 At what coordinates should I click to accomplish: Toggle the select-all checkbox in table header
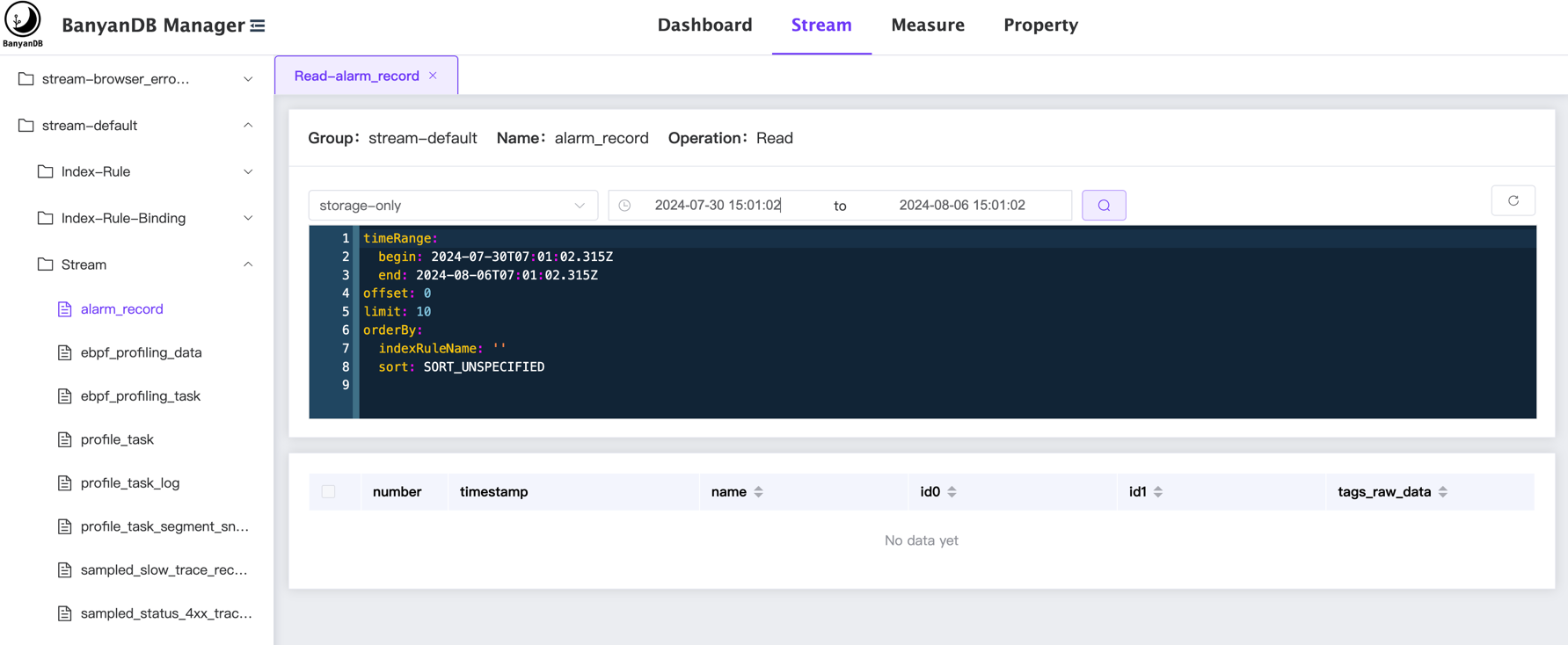[328, 492]
